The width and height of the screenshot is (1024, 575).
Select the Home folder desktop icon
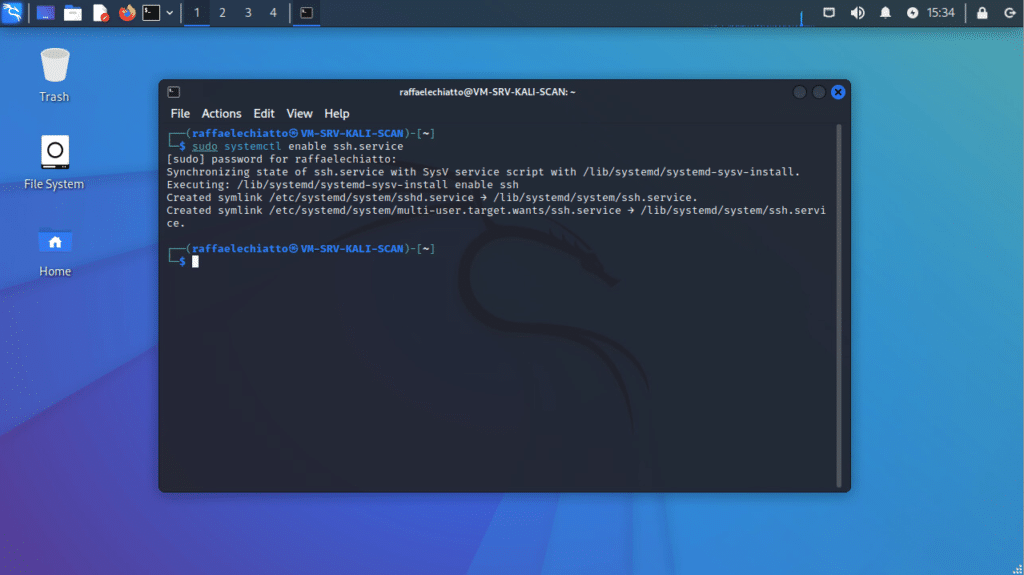[x=55, y=252]
